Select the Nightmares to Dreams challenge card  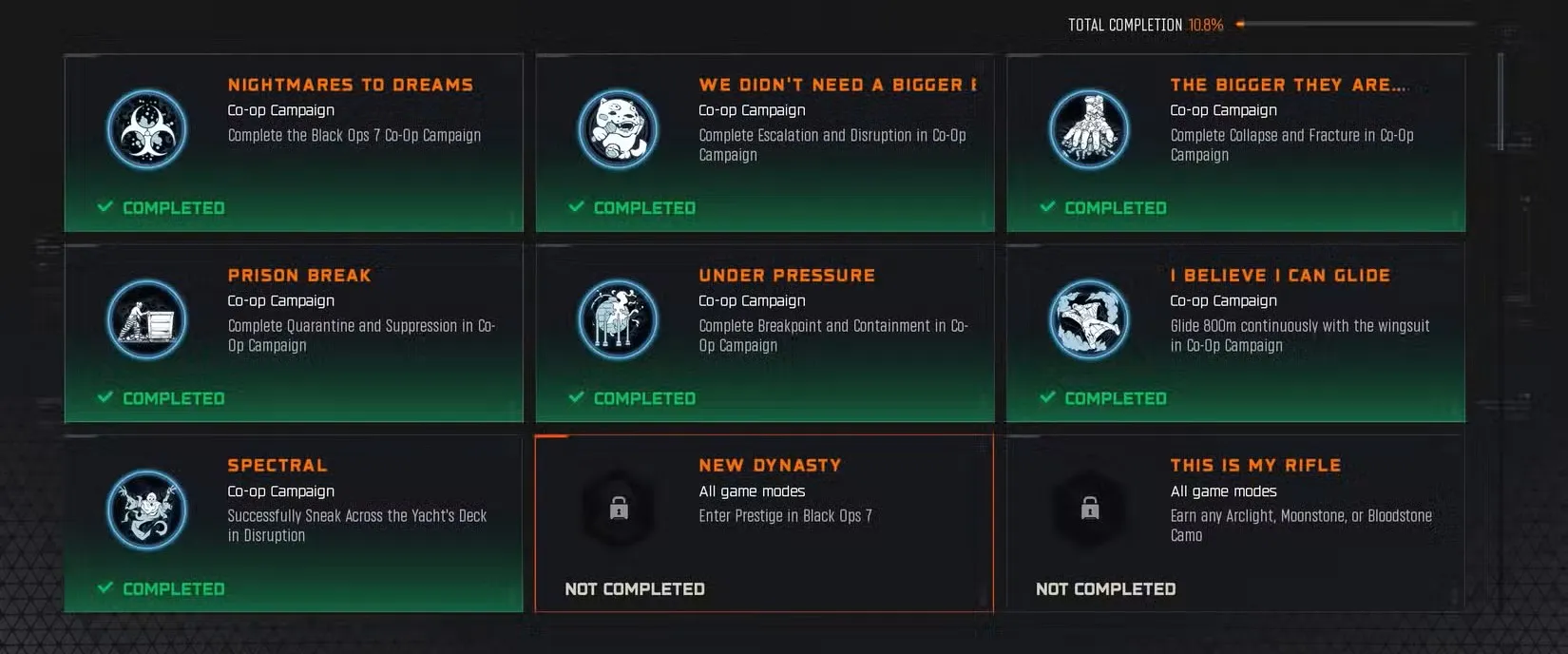[x=293, y=143]
